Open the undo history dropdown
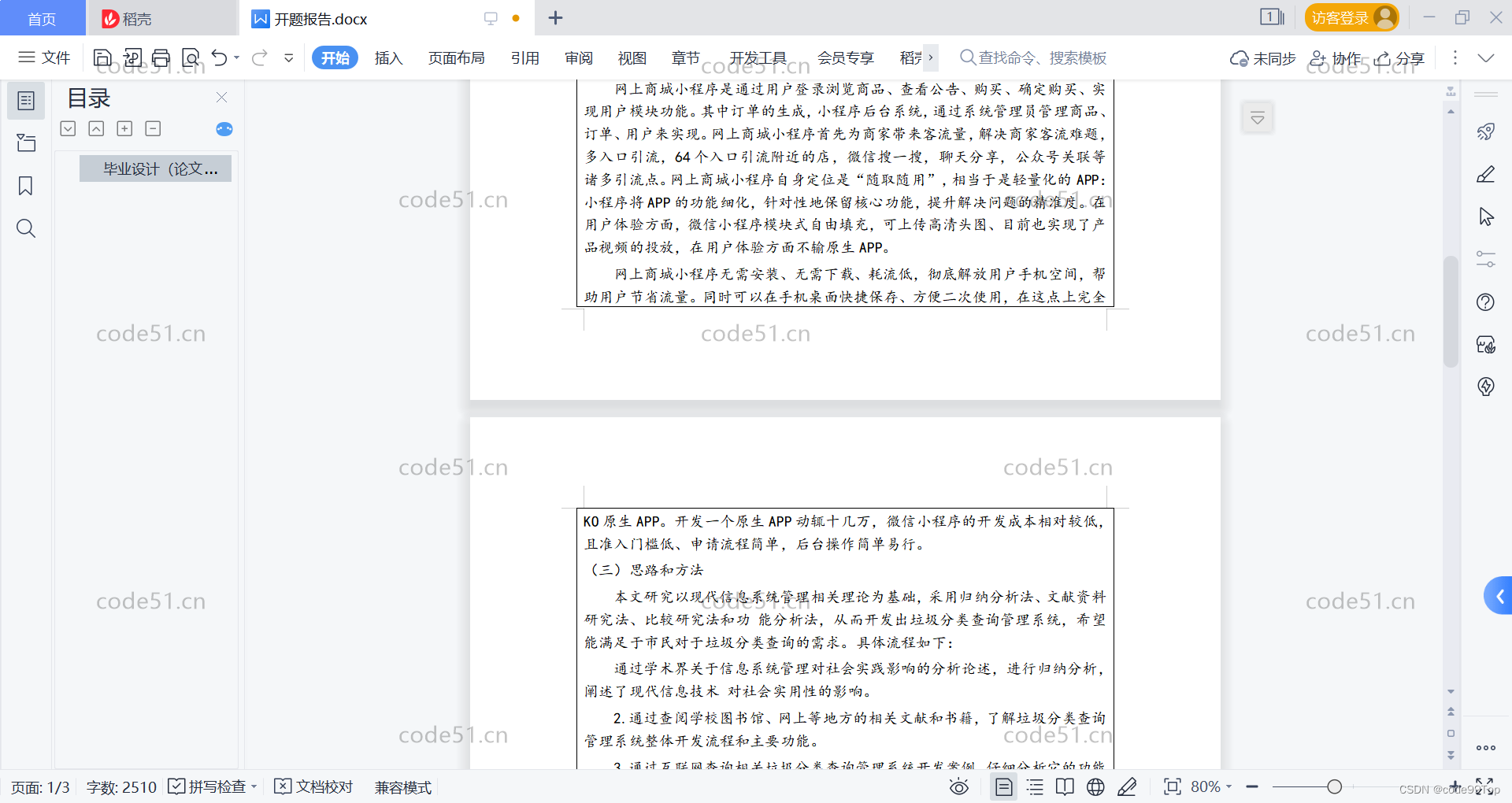The height and width of the screenshot is (803, 1512). 236,57
